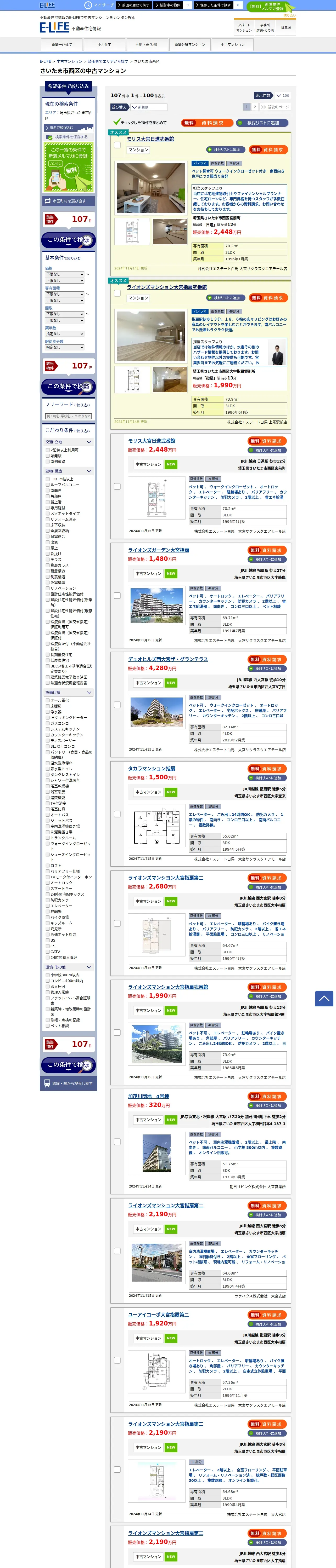Tick the 南向き filter checkbox
This screenshot has height=1568, width=336.
tap(48, 491)
